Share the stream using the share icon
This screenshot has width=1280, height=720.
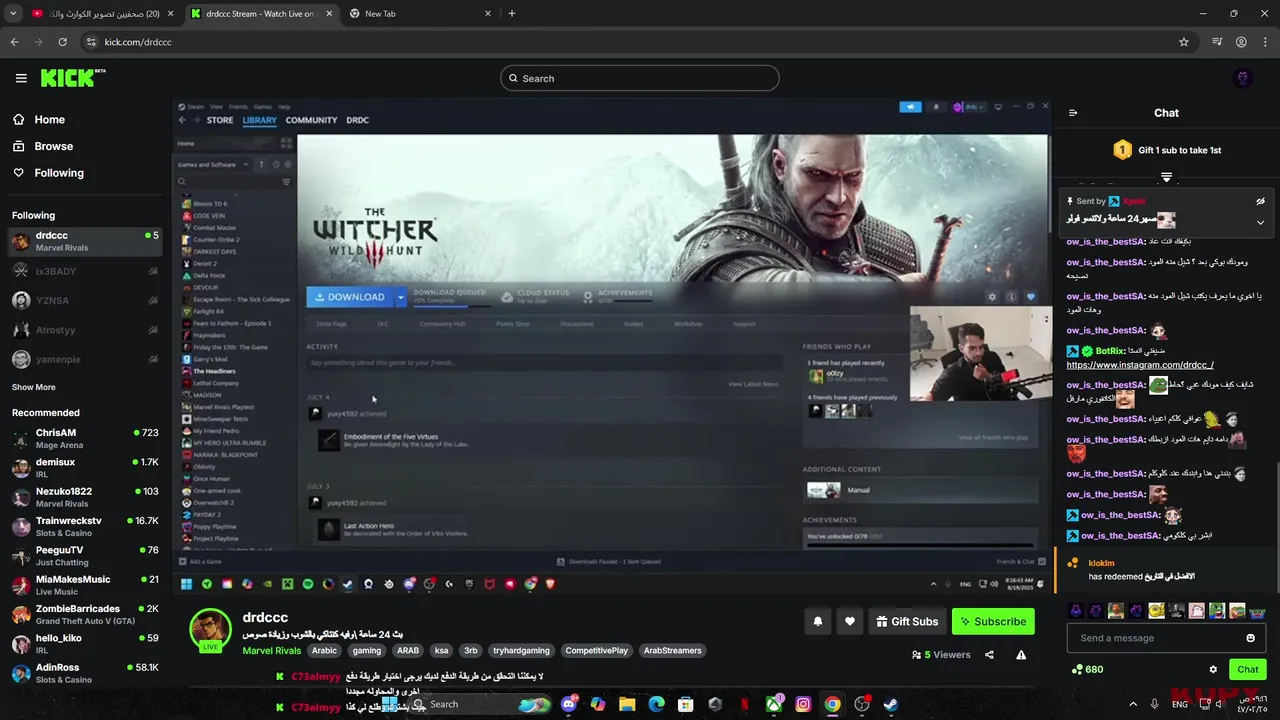(x=989, y=655)
